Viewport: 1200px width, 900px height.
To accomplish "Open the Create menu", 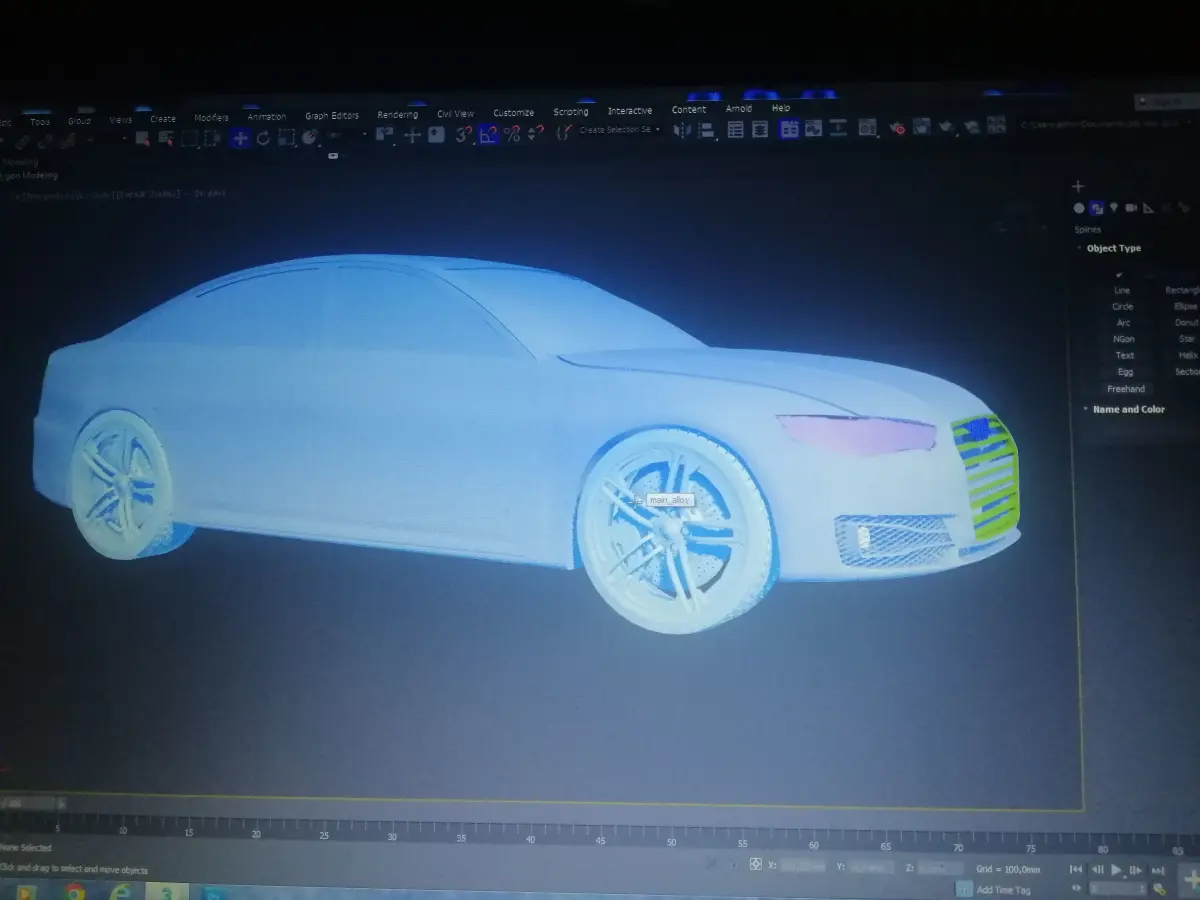I will click(x=163, y=118).
